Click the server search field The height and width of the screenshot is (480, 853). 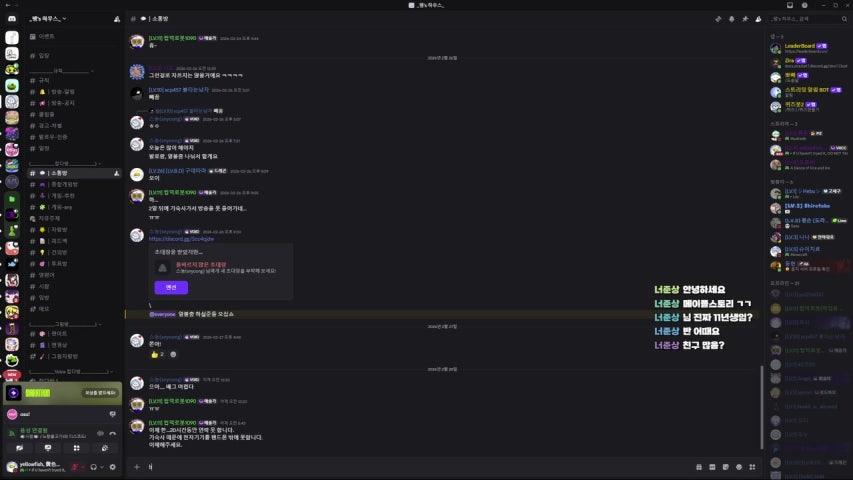click(808, 19)
